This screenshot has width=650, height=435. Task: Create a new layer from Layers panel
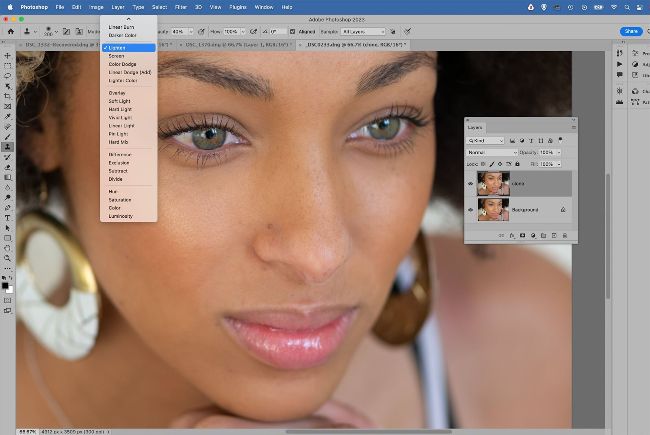click(556, 235)
